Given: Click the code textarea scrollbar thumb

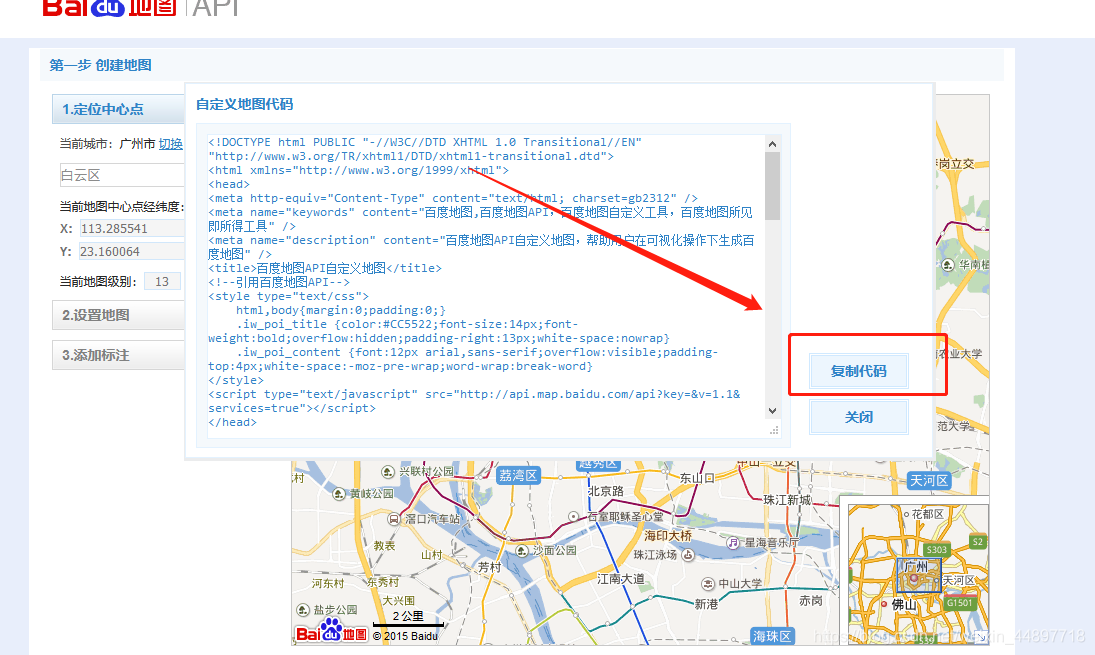Looking at the screenshot, I should point(772,186).
